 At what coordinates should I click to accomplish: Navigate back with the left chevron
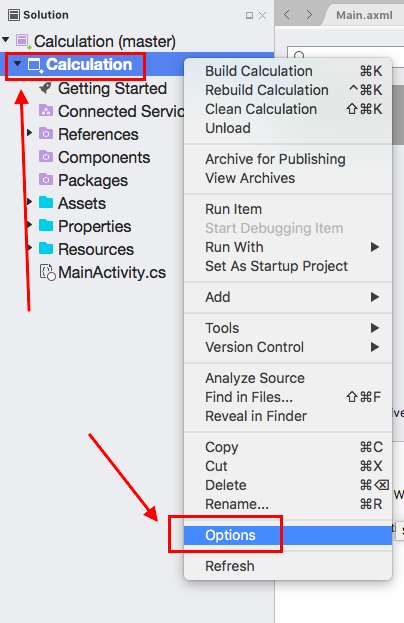(286, 15)
